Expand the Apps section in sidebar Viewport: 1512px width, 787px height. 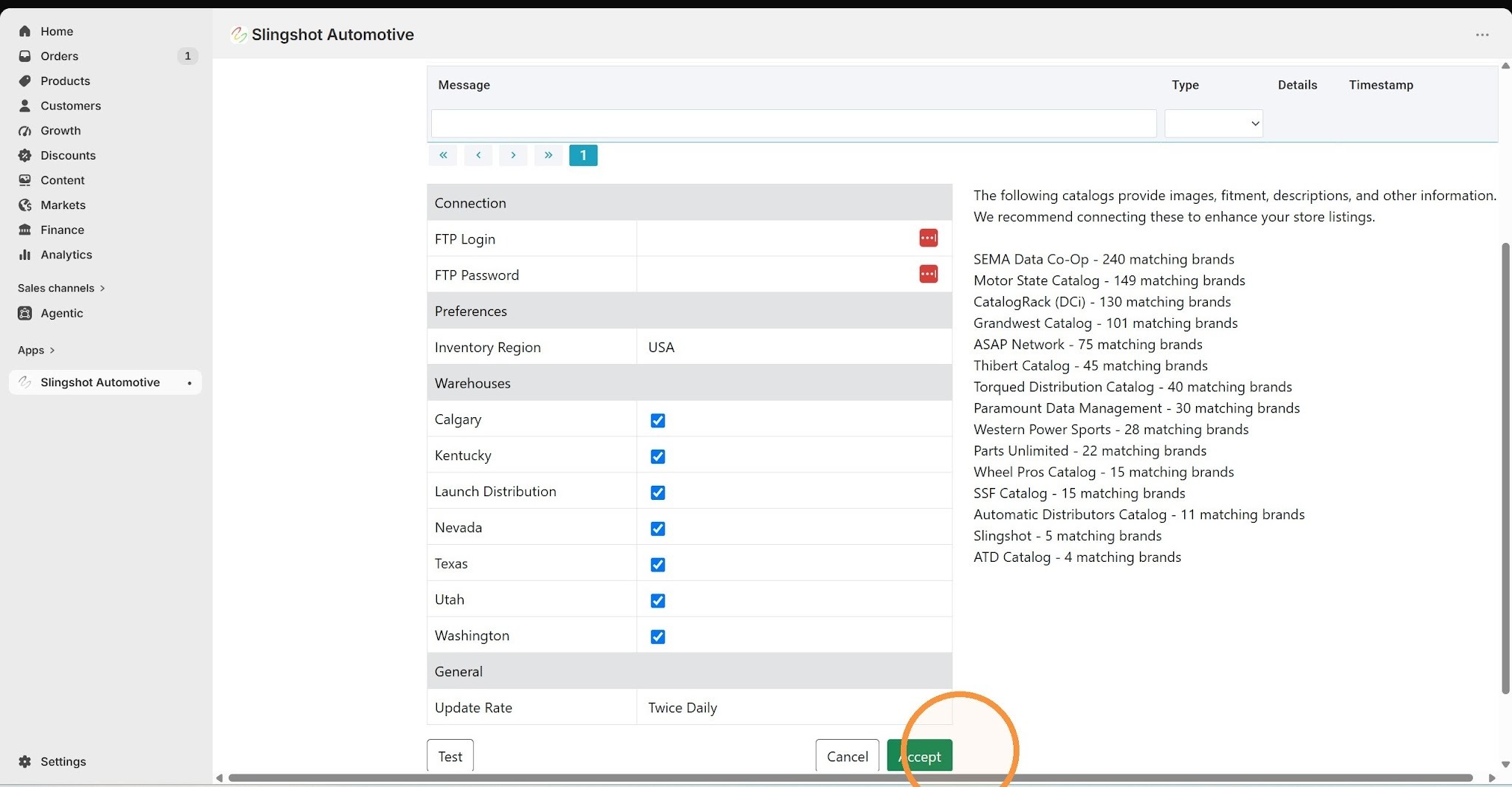point(36,350)
